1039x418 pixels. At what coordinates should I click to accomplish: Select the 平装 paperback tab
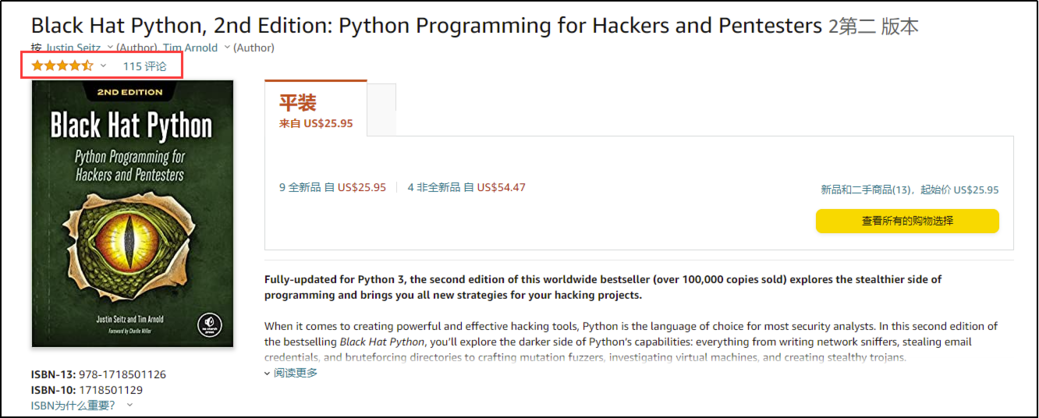[315, 109]
